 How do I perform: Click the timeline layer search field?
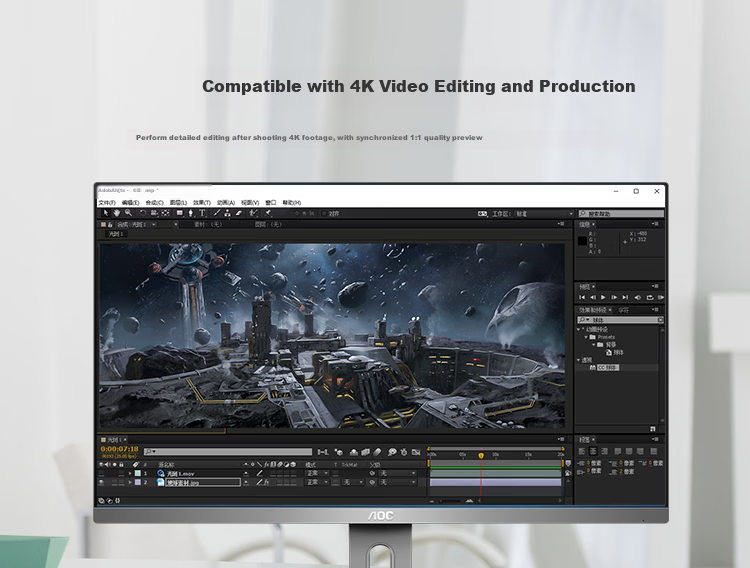228,452
